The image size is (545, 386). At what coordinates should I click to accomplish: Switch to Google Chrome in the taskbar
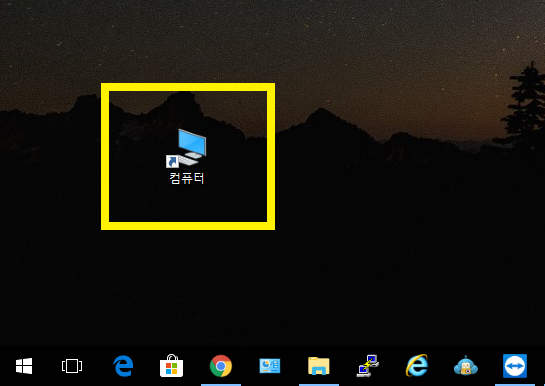click(221, 366)
